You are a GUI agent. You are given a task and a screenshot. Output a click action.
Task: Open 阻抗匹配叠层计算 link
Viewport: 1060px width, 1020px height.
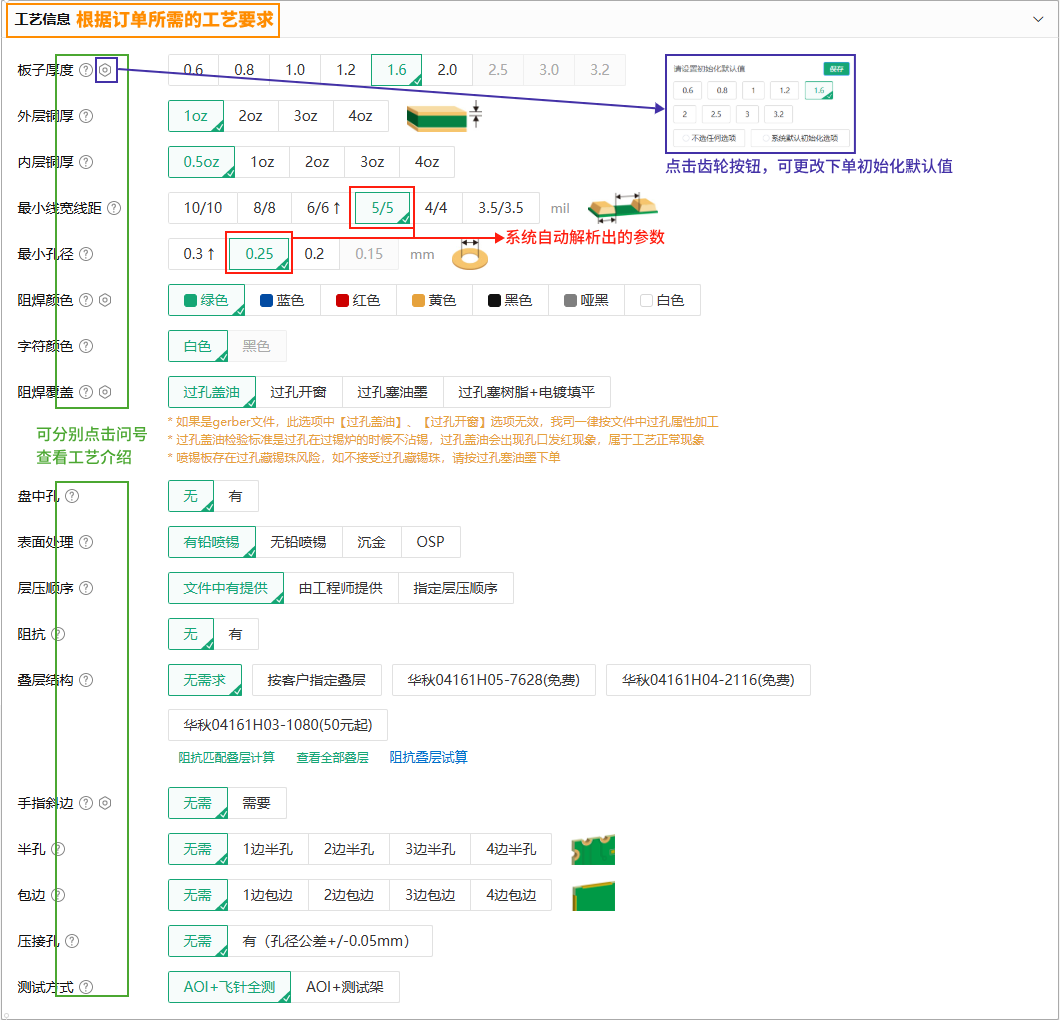226,757
